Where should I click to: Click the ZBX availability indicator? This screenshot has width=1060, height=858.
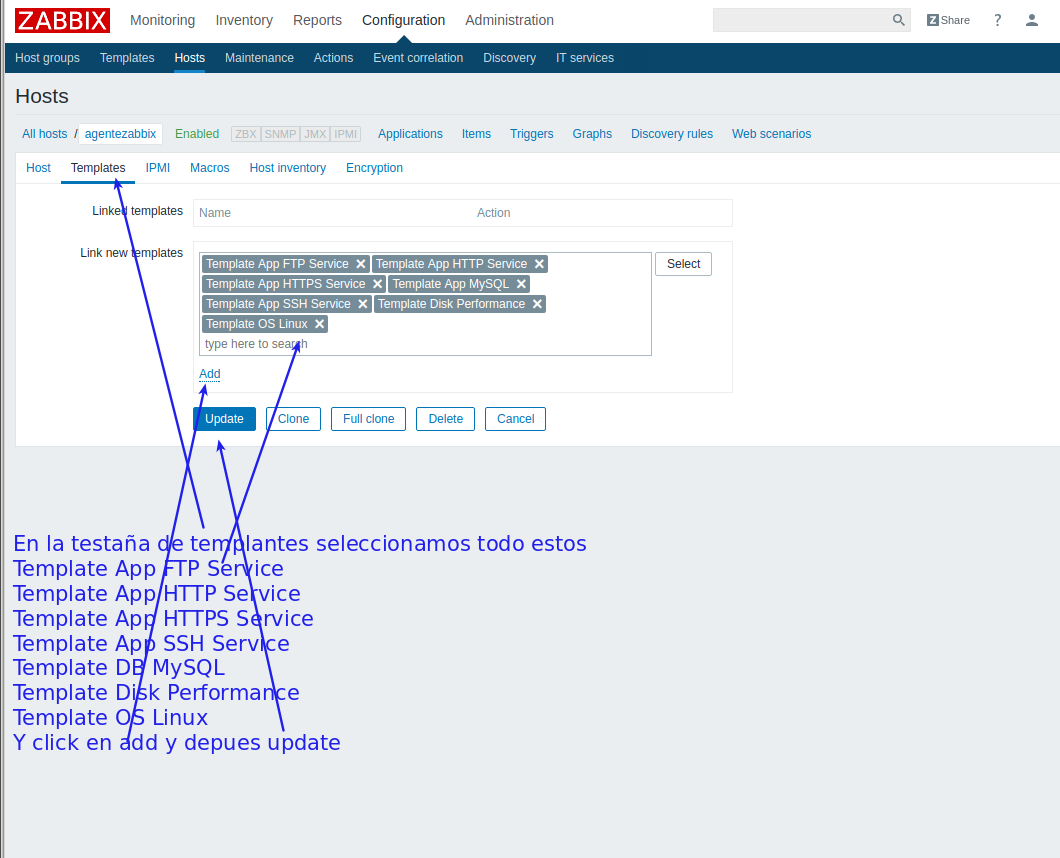[245, 134]
